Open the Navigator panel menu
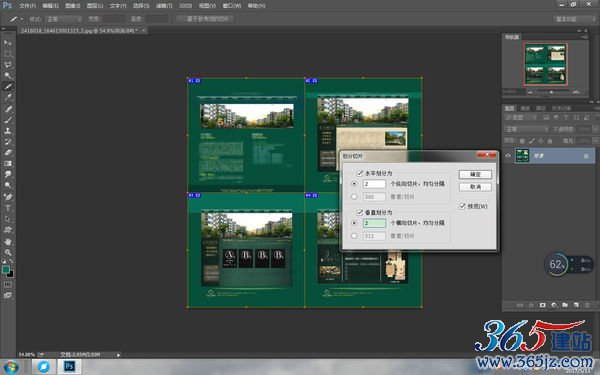 point(584,37)
